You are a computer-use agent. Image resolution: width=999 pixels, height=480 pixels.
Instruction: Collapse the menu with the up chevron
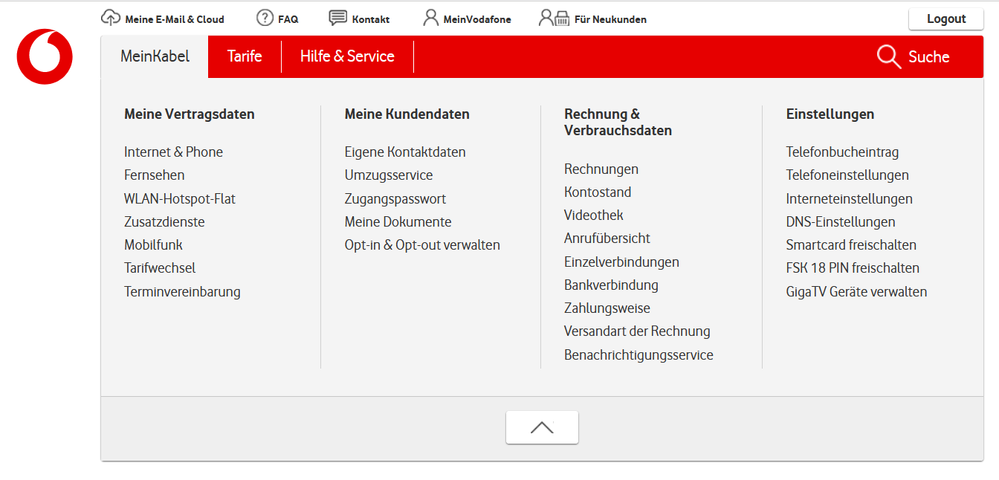coord(542,427)
